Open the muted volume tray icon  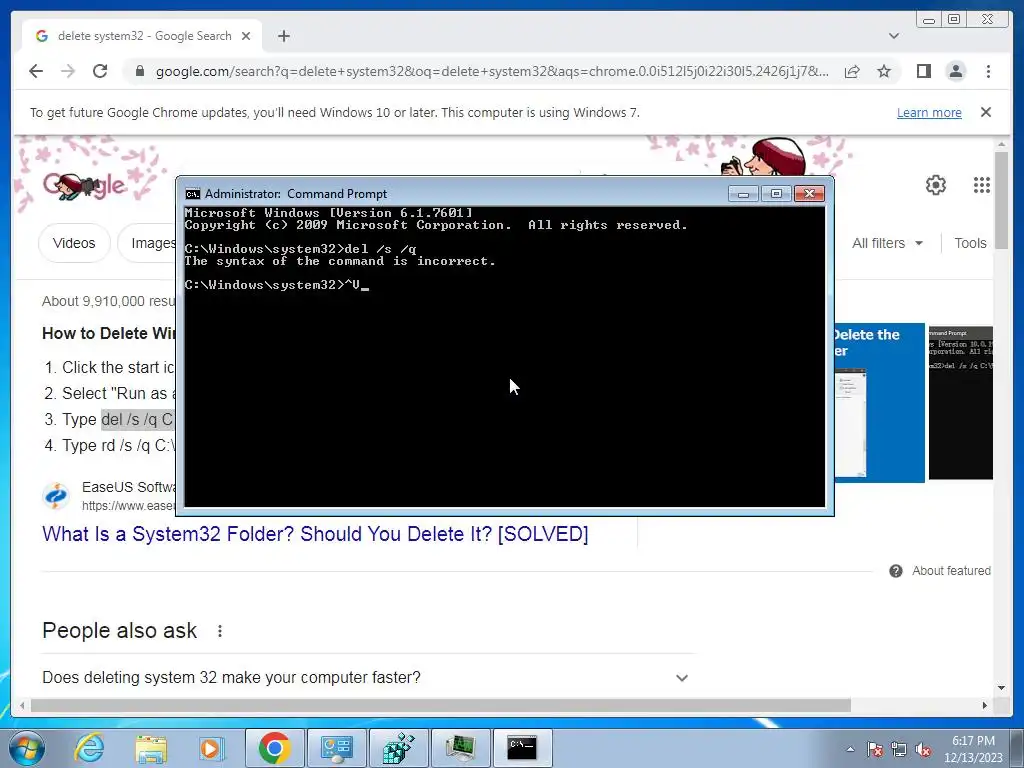pos(923,749)
